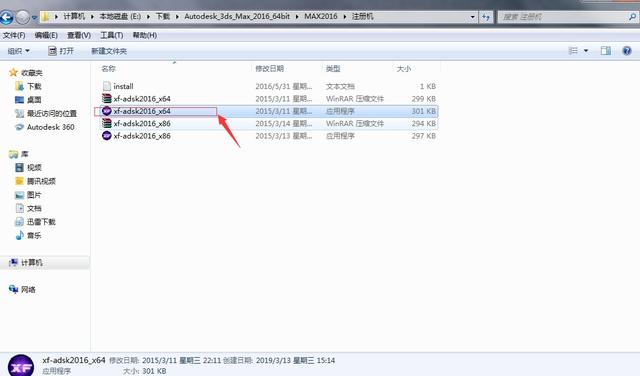This screenshot has height=376, width=640.
Task: Click 下载 in address breadcrumb
Action: point(162,16)
